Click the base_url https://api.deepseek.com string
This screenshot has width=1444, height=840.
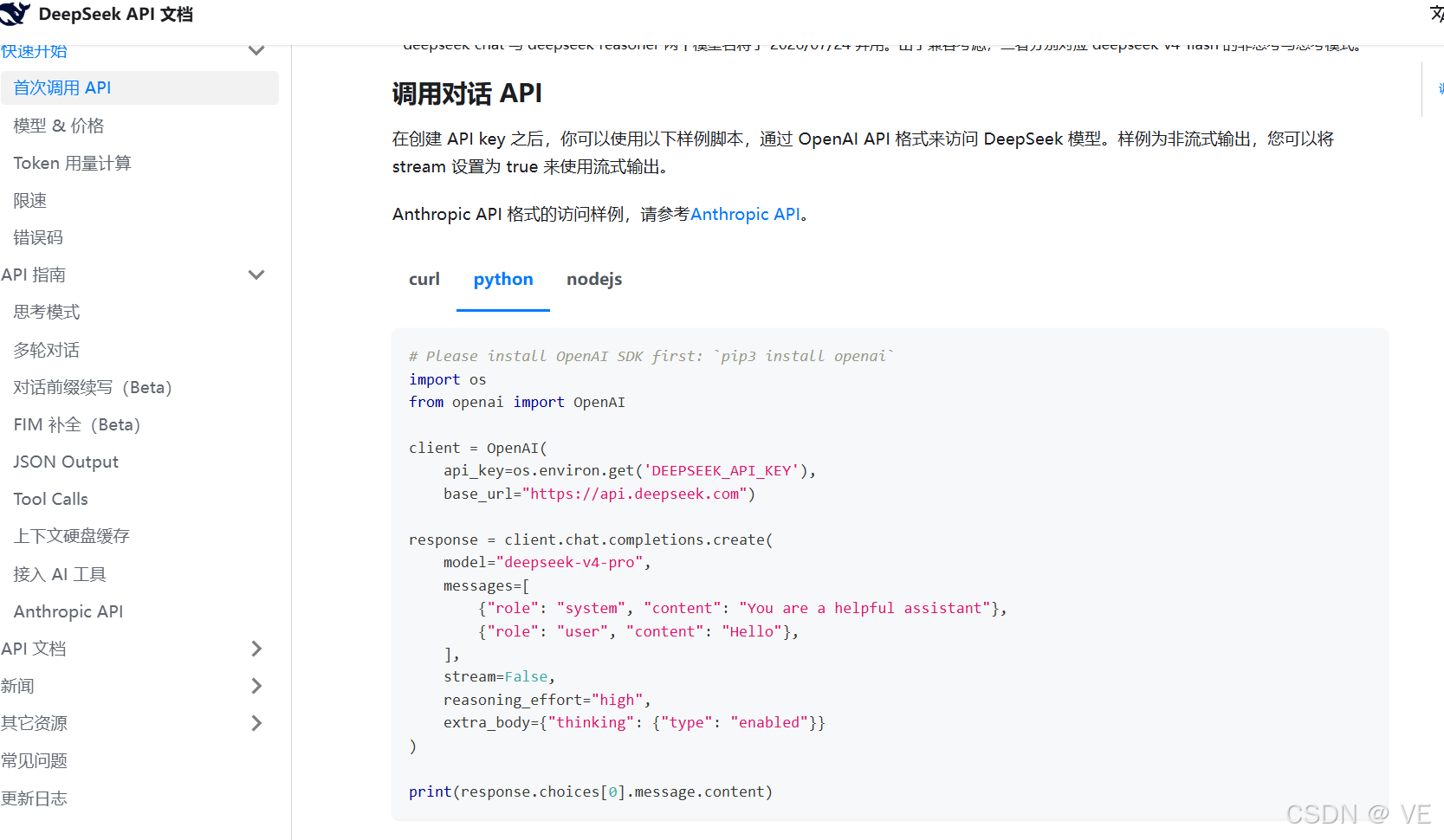point(634,494)
